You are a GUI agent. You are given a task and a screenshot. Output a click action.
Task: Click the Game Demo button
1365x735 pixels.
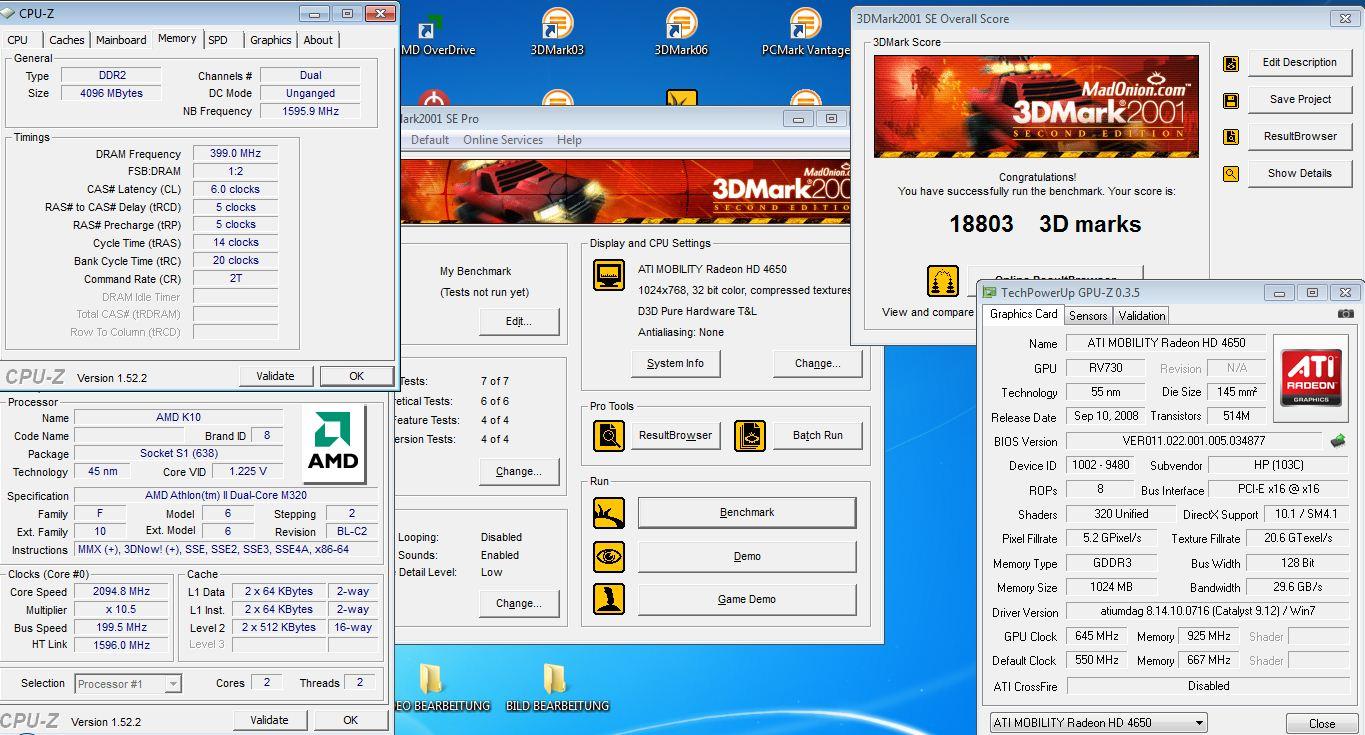[x=747, y=599]
